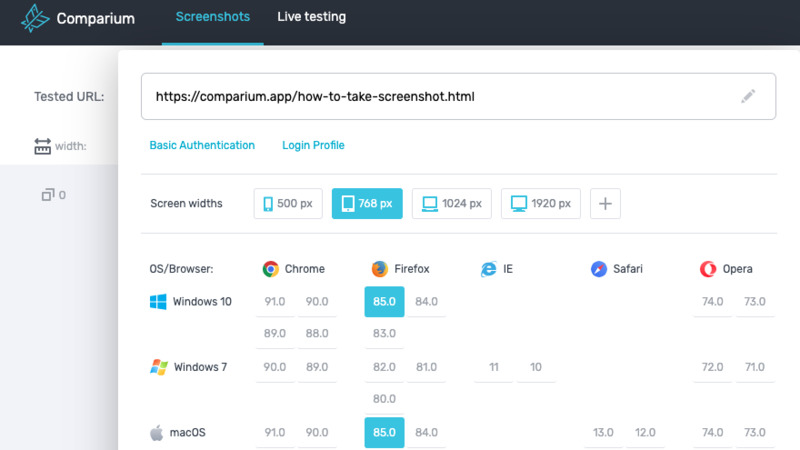
Task: Select Firefox 84.0 on macOS
Action: click(426, 433)
